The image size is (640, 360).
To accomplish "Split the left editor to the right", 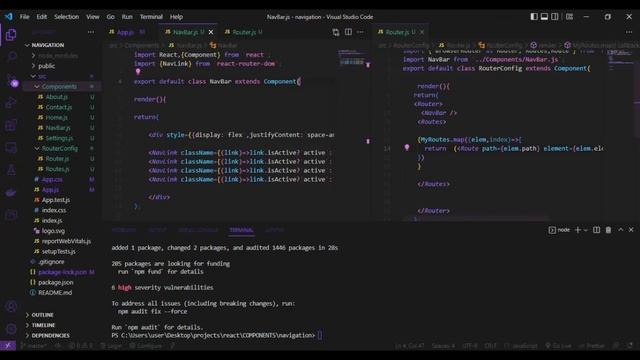I will tap(348, 32).
